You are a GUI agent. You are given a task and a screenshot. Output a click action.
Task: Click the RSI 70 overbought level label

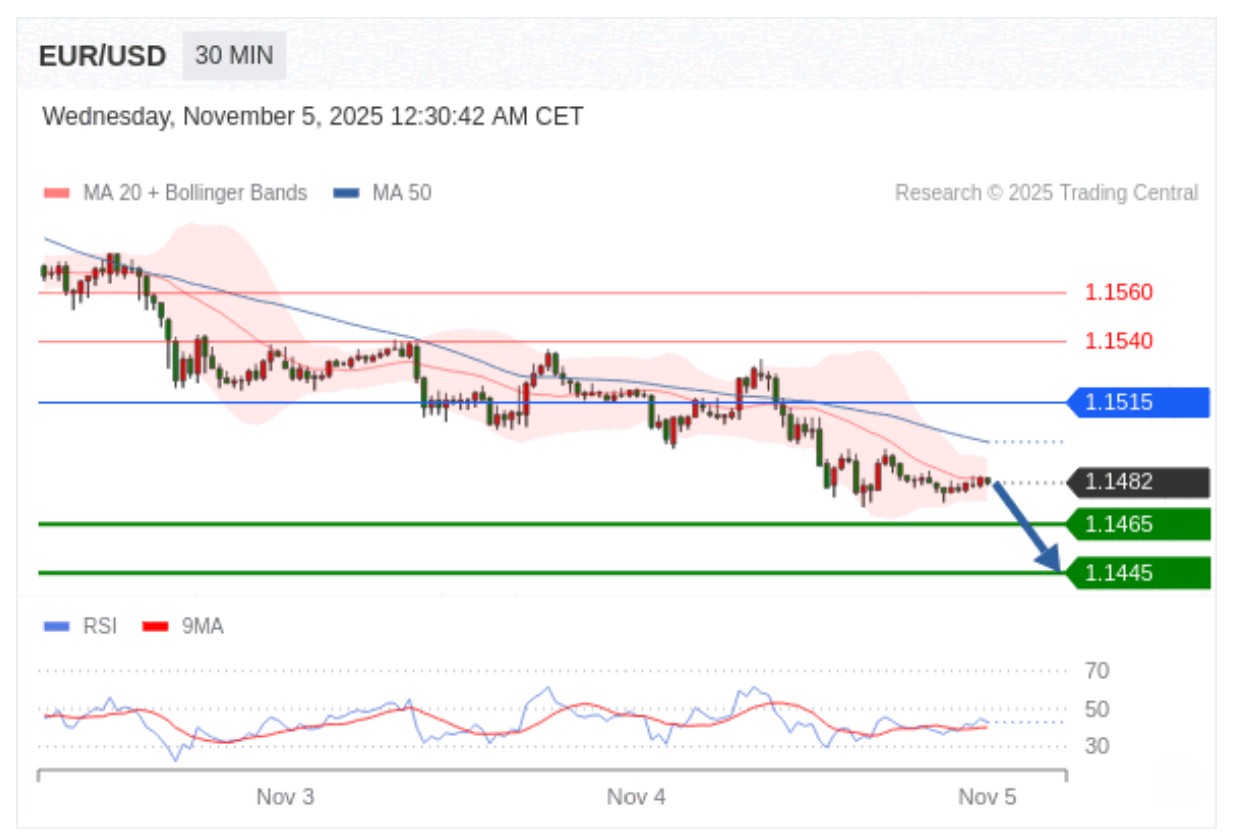point(1097,671)
